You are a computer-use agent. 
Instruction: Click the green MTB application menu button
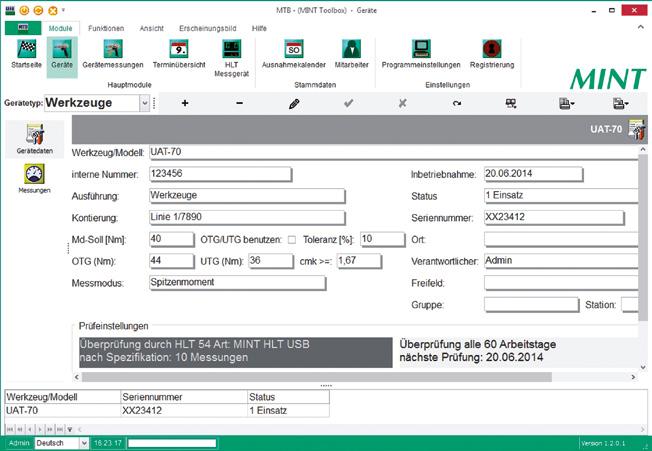[x=23, y=28]
